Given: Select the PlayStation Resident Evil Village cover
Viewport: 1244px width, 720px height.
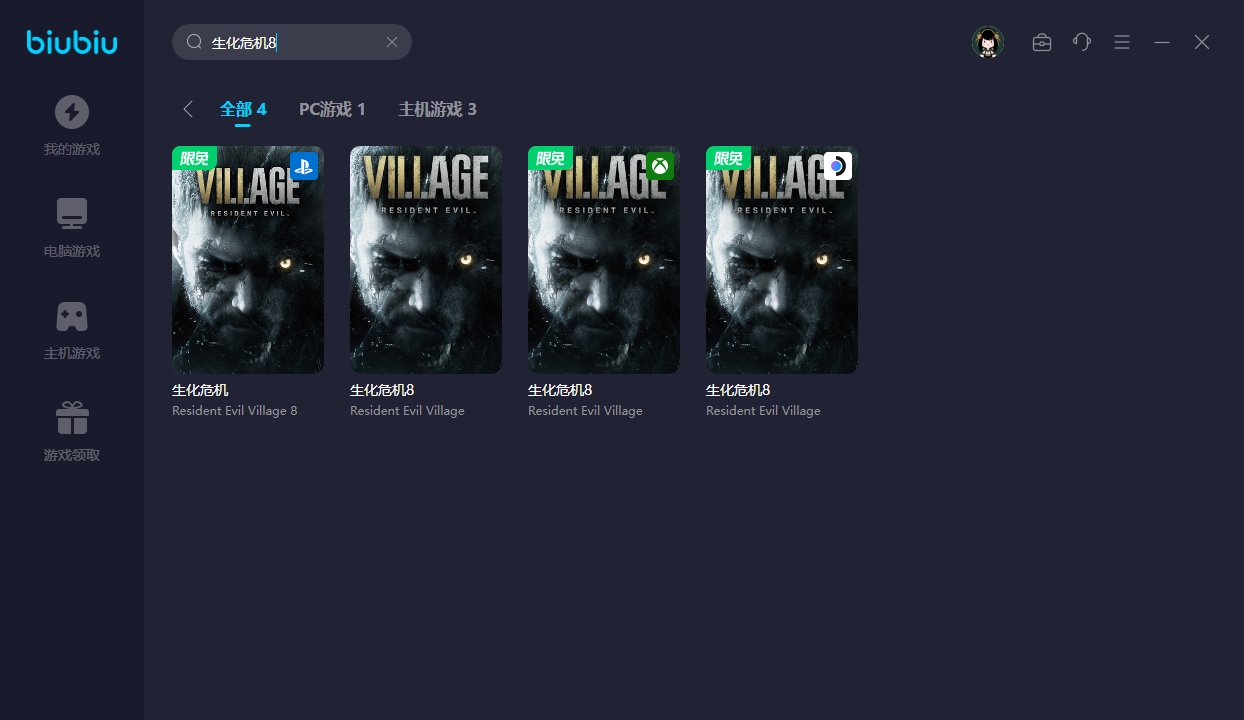Looking at the screenshot, I should click(x=248, y=260).
